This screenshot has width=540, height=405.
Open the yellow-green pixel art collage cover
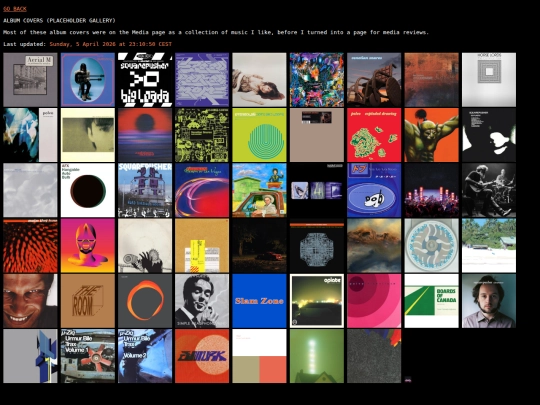(202, 135)
